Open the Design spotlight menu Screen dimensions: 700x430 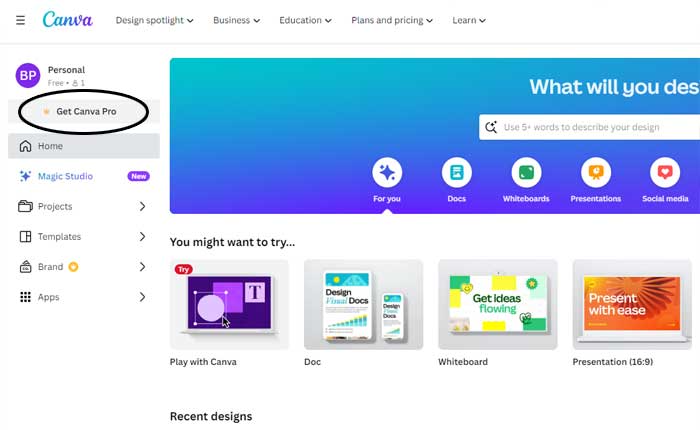(x=154, y=20)
